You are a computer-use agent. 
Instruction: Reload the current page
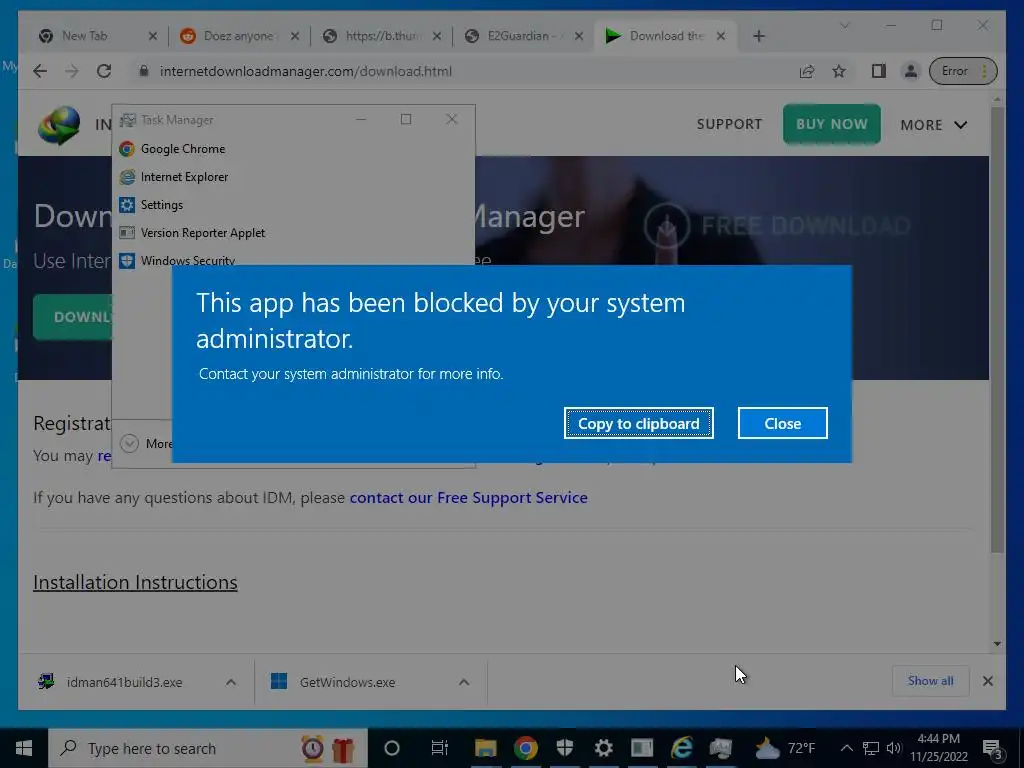click(x=104, y=71)
